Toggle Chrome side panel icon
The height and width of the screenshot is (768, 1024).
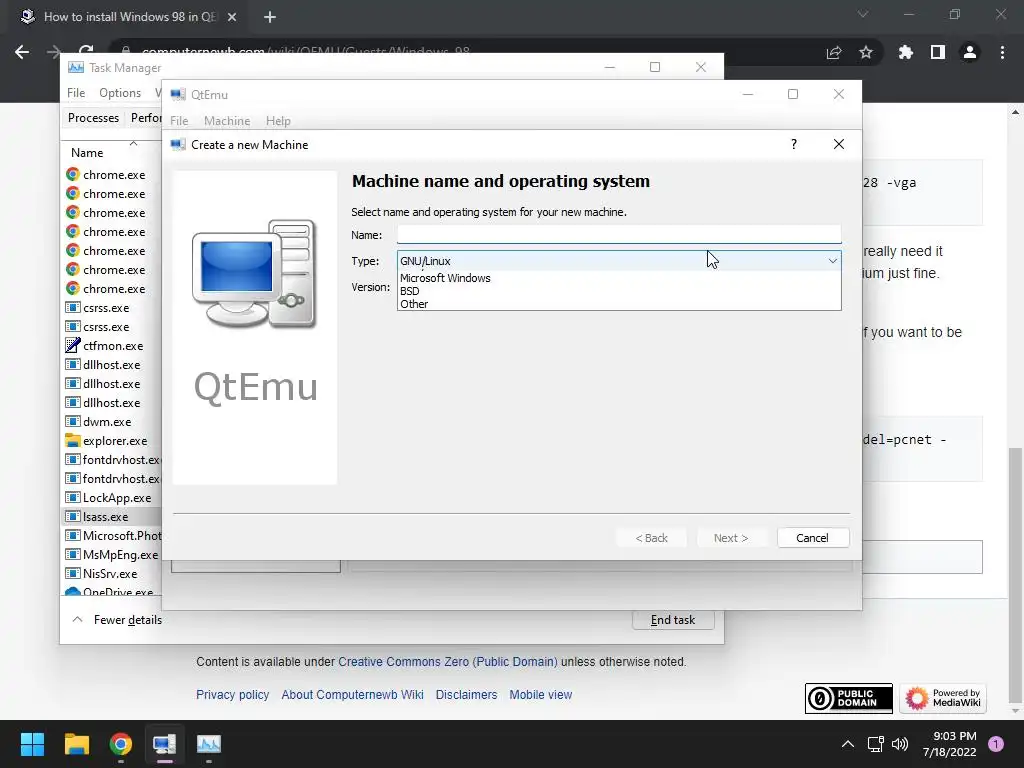(938, 52)
